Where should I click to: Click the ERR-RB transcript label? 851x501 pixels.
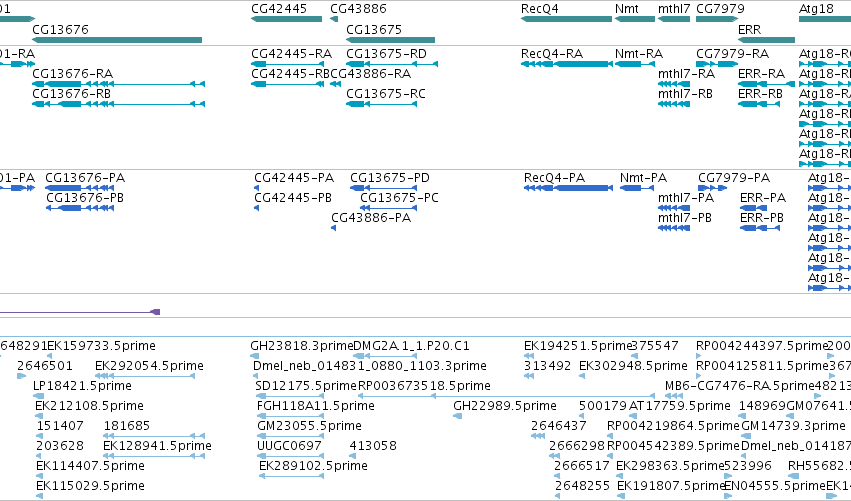point(760,94)
